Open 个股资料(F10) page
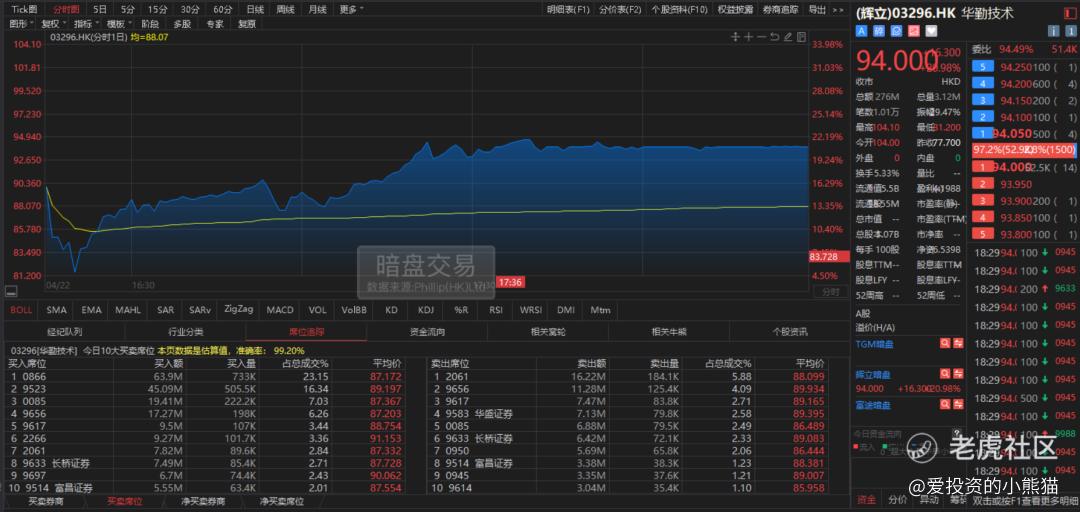Screen dimensions: 1080x512 (679, 10)
